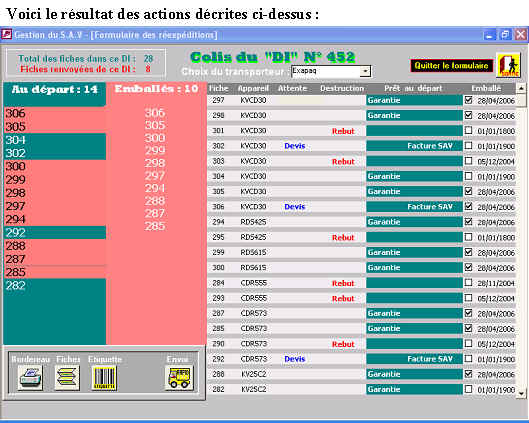Click the yellow truck Envoi icon
This screenshot has height=423, width=529.
(179, 378)
